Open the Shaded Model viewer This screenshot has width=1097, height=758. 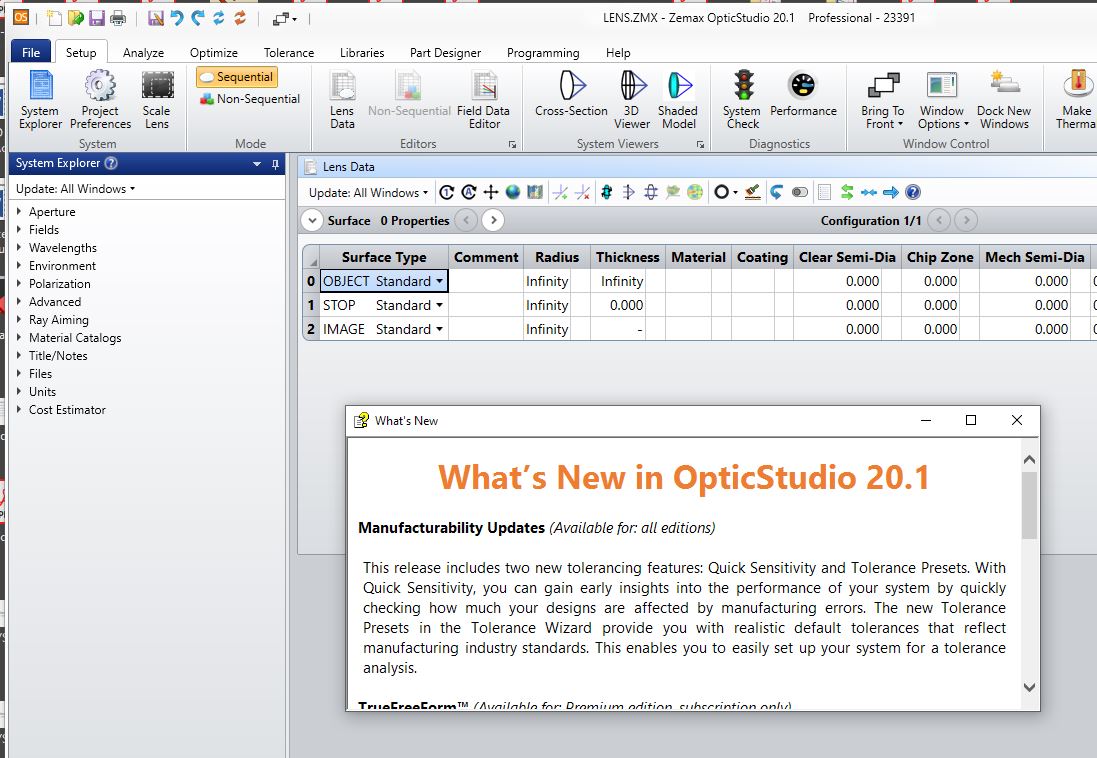678,99
